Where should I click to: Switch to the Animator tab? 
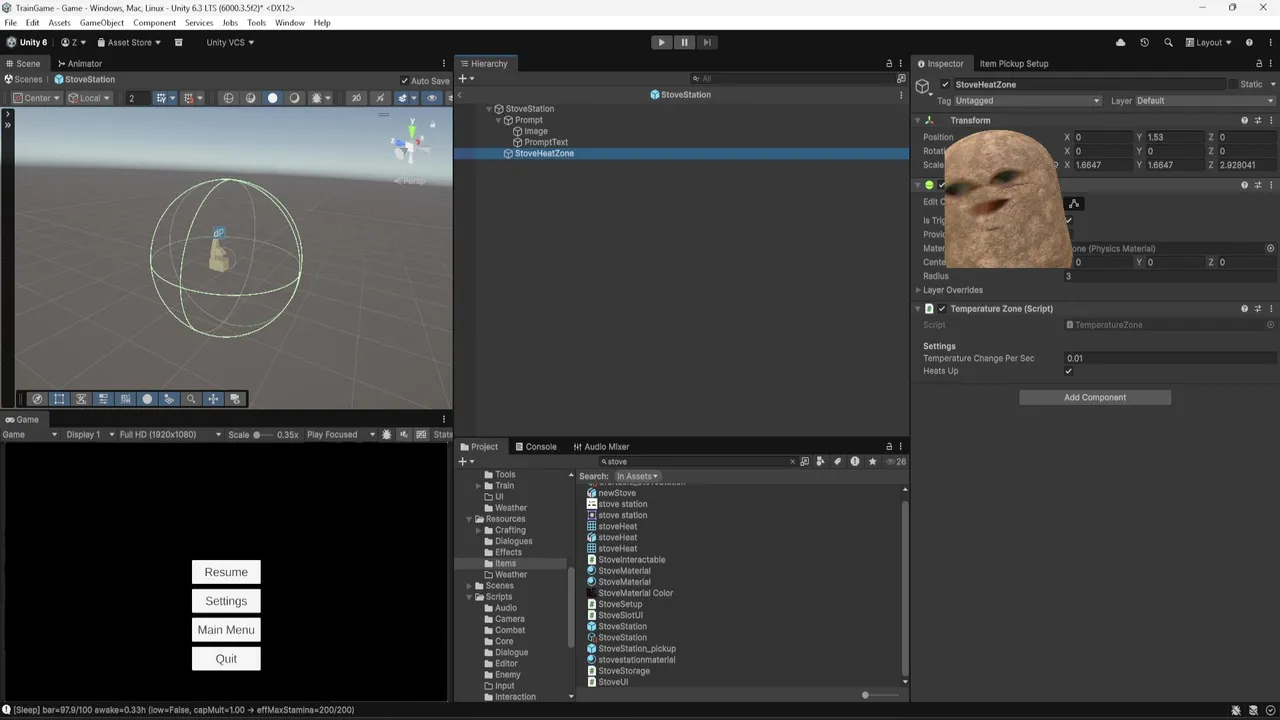[x=80, y=63]
